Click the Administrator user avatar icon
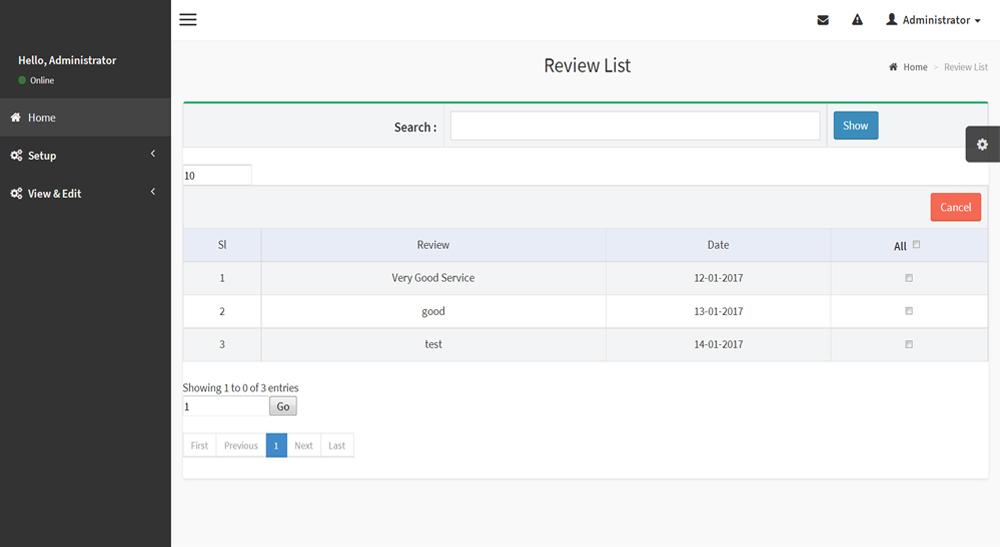 coord(892,19)
